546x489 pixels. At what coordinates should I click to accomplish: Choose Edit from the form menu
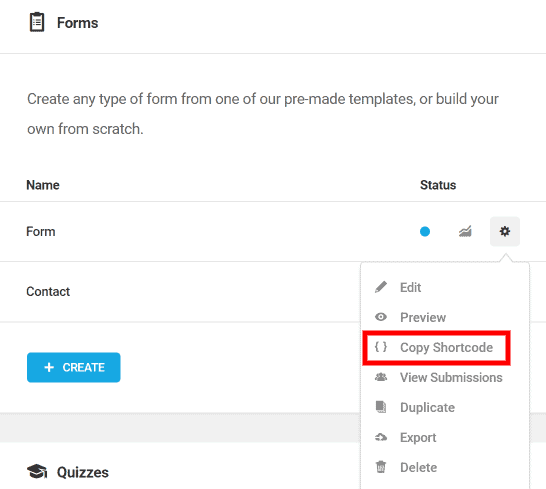click(411, 287)
